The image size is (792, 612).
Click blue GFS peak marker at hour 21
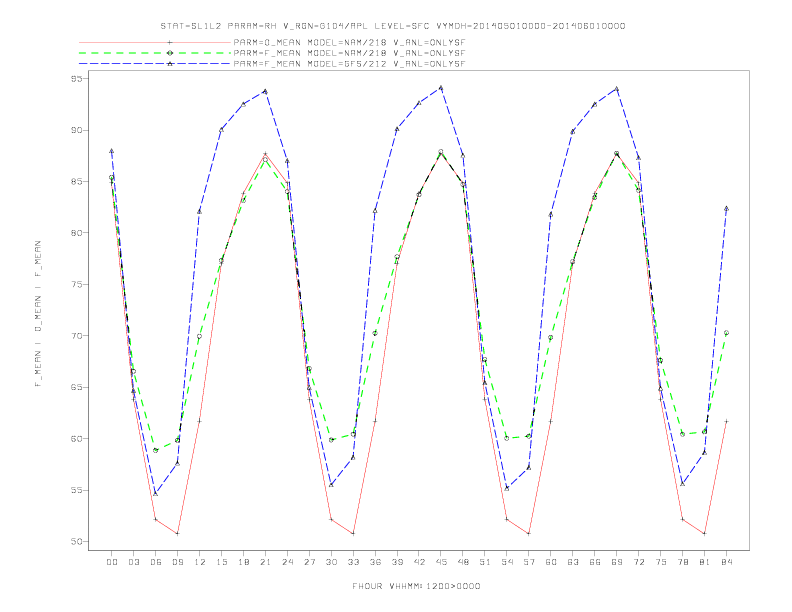pyautogui.click(x=265, y=91)
